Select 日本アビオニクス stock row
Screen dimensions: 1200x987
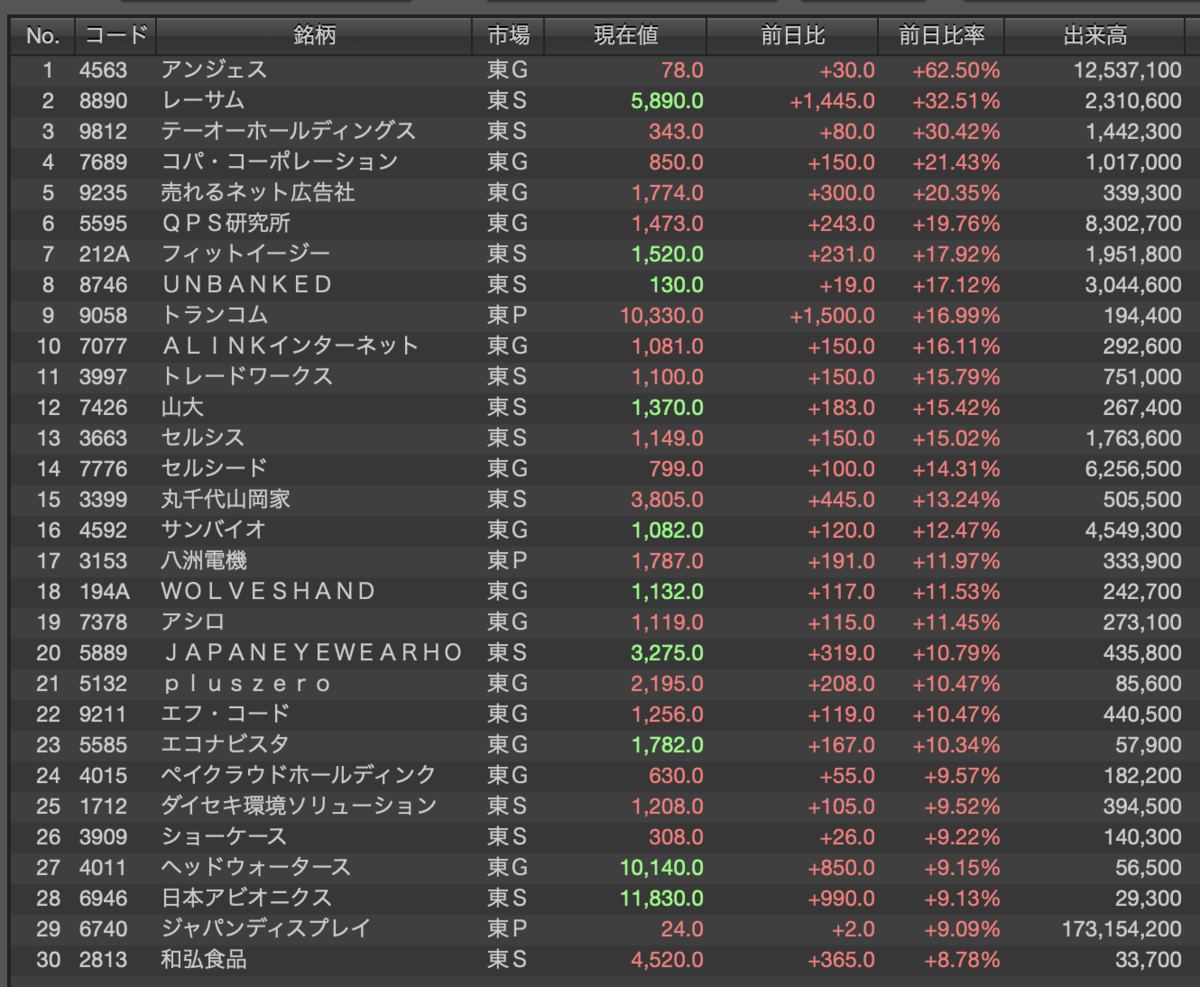600,898
